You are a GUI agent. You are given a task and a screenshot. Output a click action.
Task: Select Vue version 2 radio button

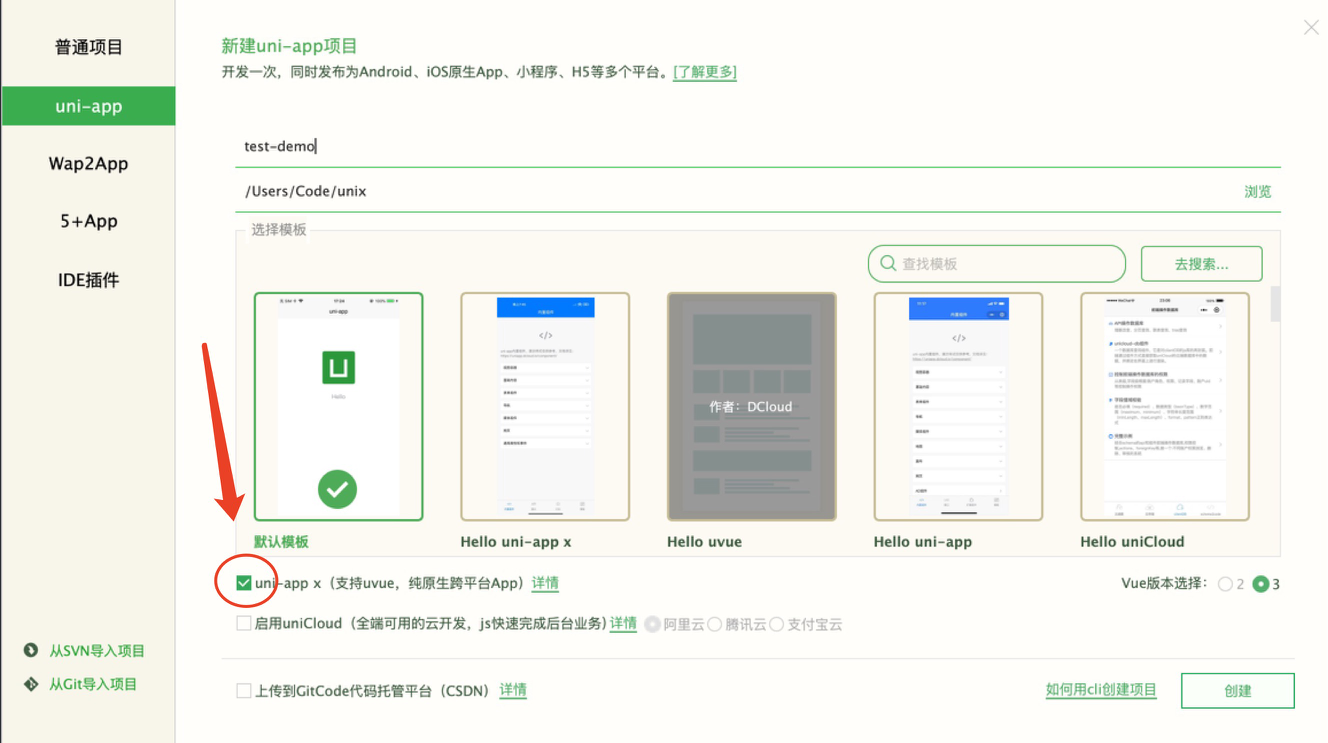coord(1225,584)
